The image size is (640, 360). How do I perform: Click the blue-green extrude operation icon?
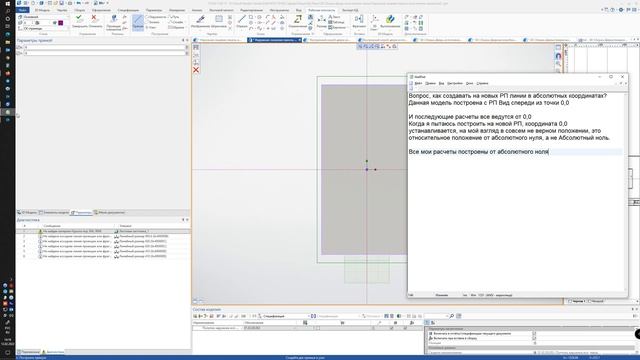click(x=390, y=19)
